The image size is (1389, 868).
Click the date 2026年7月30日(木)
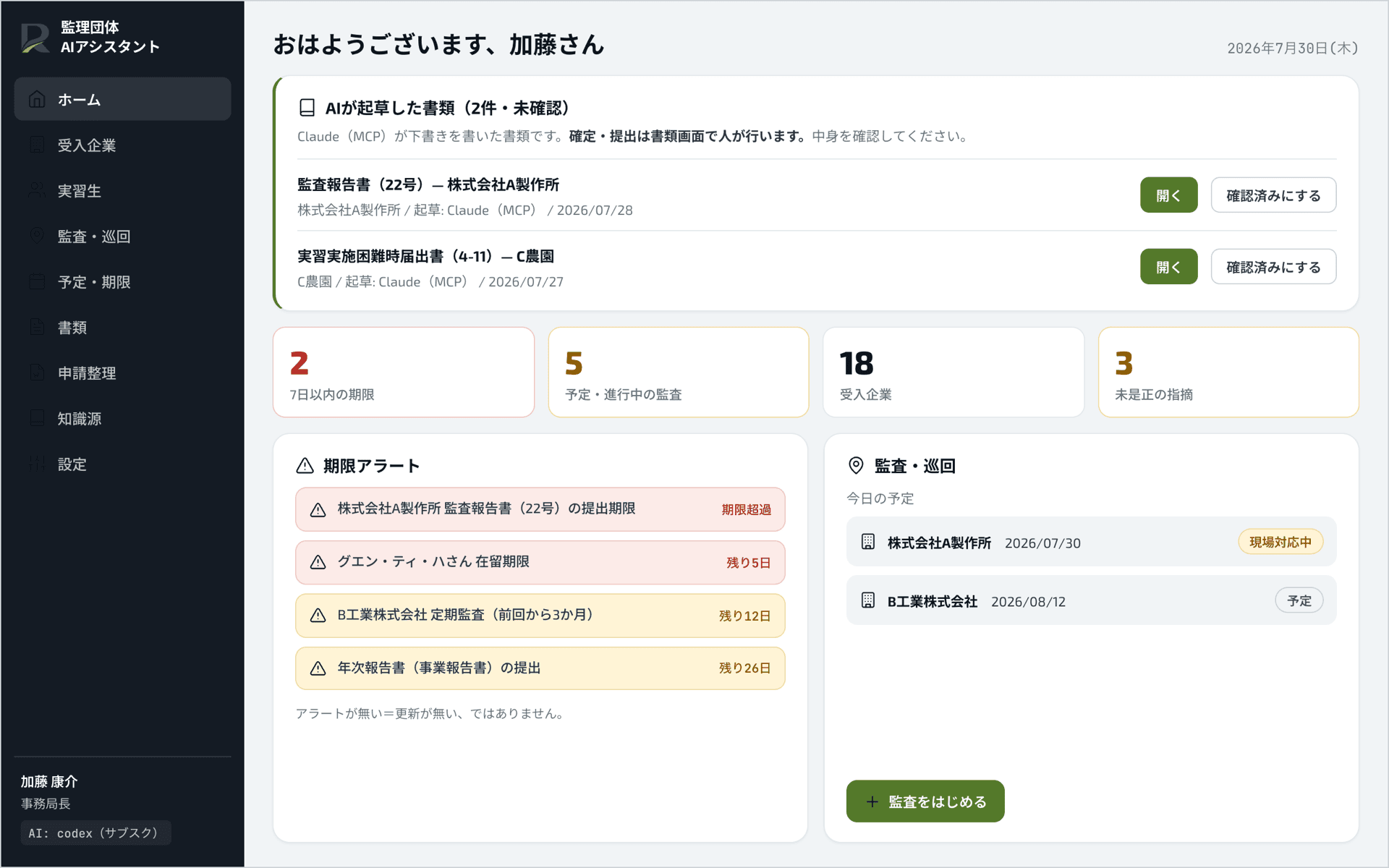[1293, 48]
